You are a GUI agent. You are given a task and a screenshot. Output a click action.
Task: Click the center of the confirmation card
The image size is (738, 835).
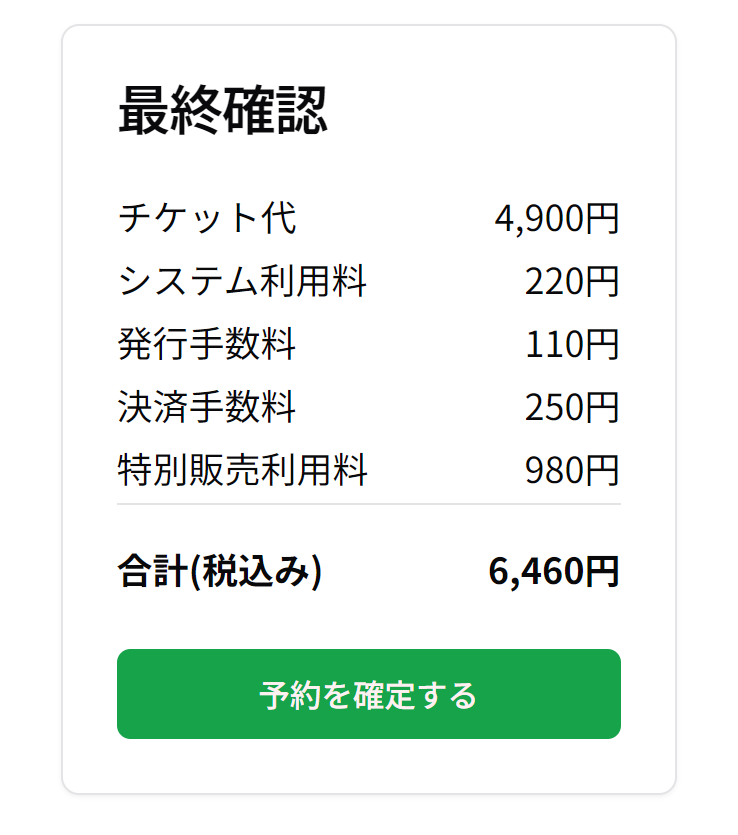[368, 410]
